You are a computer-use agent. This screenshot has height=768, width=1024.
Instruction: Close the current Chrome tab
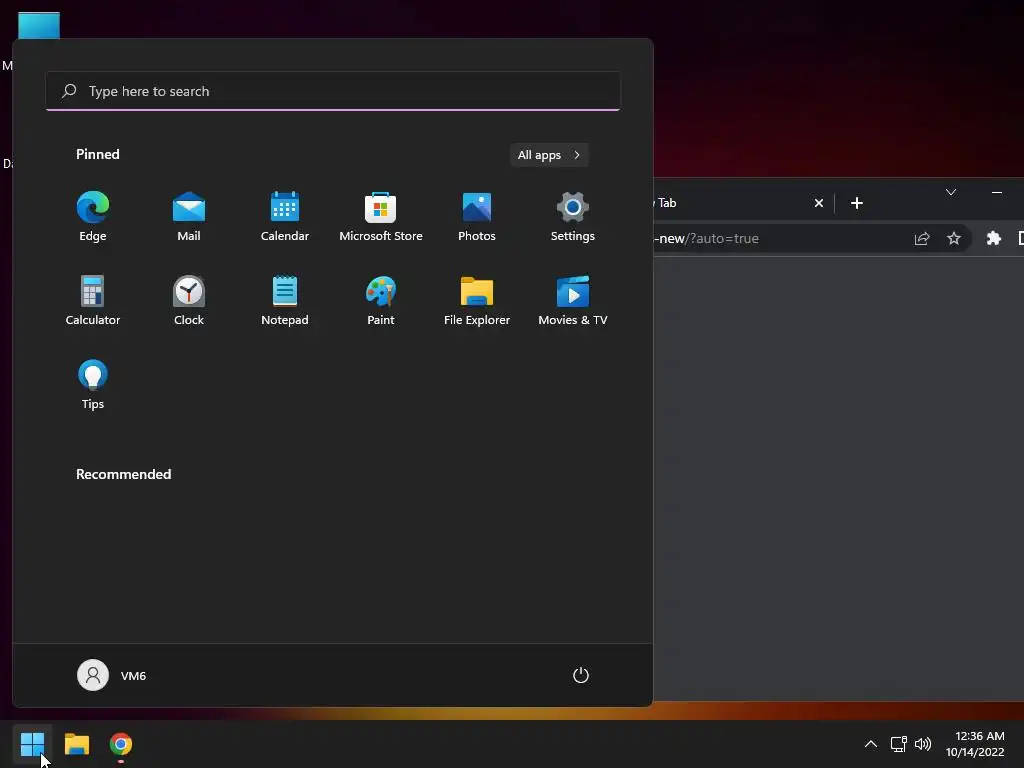coord(819,203)
